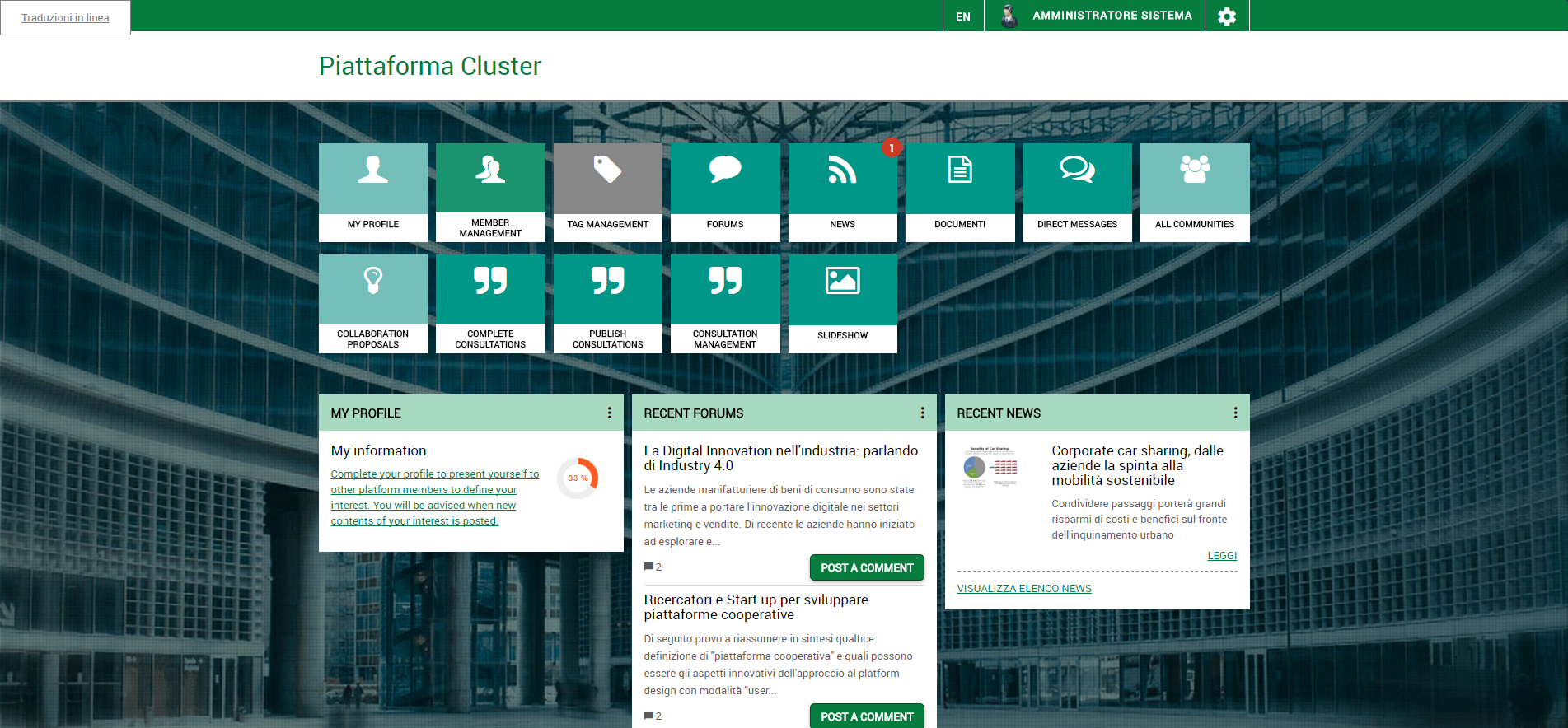Open the Publish Consultations quote tile
The height and width of the screenshot is (728, 1568).
tap(607, 281)
